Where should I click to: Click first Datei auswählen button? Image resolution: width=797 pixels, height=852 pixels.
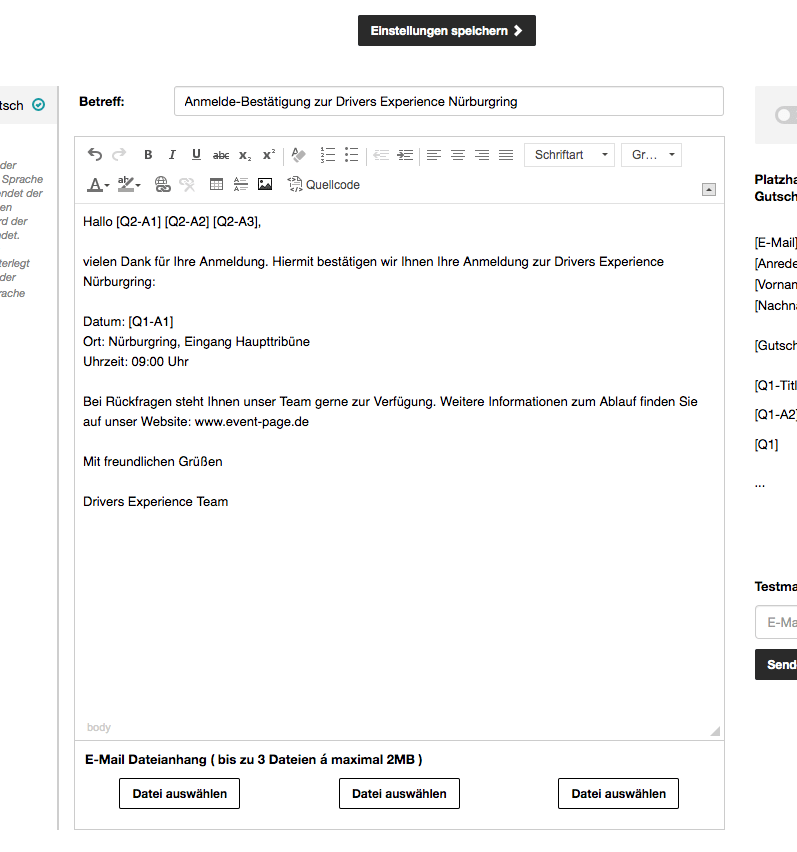[179, 793]
